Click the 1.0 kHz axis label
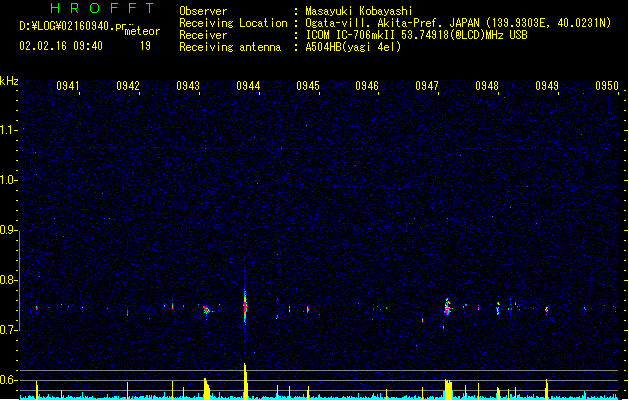 click(x=9, y=180)
